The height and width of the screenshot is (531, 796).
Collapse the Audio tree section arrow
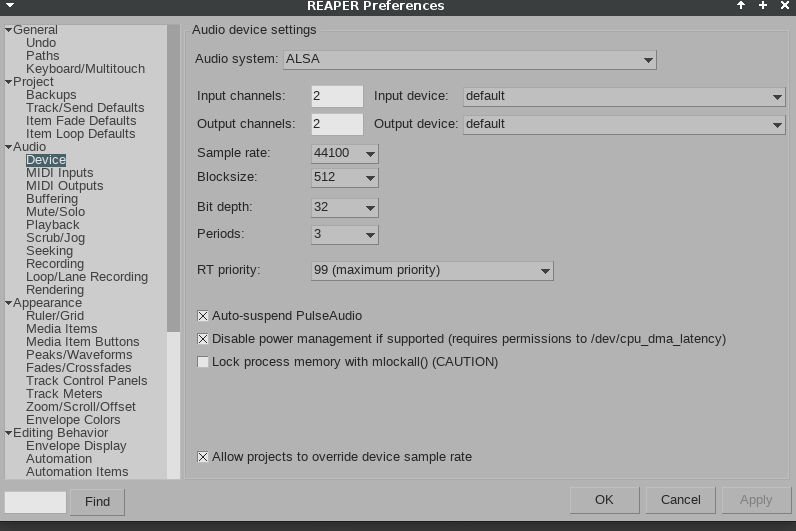point(8,147)
